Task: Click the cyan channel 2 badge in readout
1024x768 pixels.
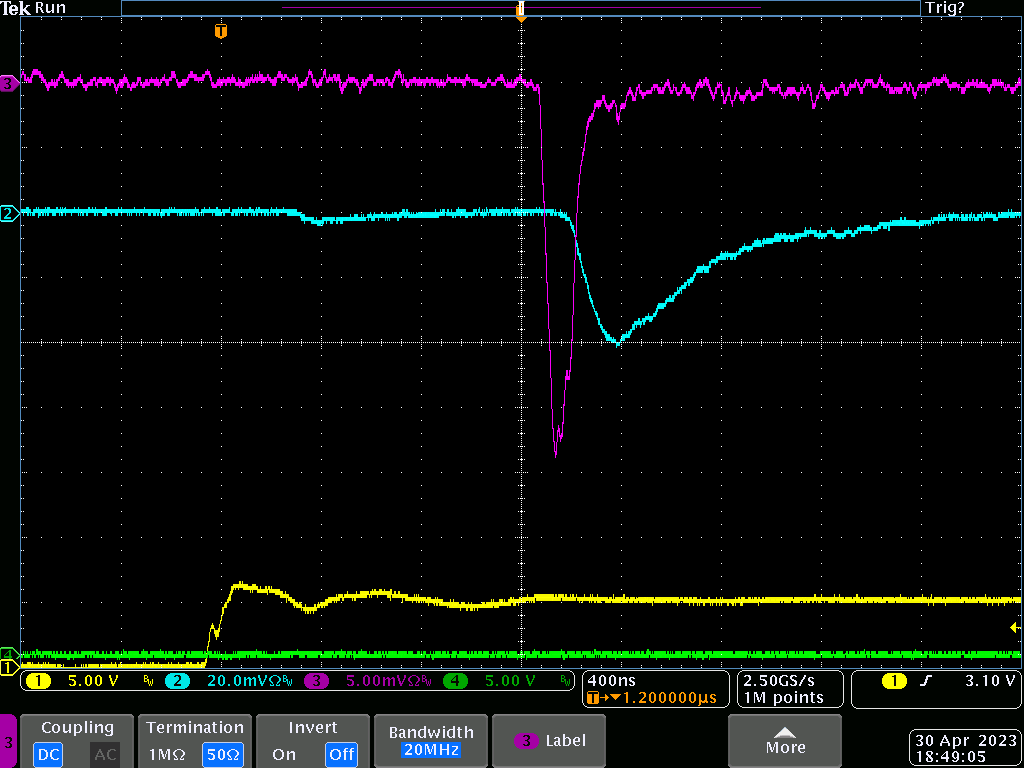Action: pos(177,681)
